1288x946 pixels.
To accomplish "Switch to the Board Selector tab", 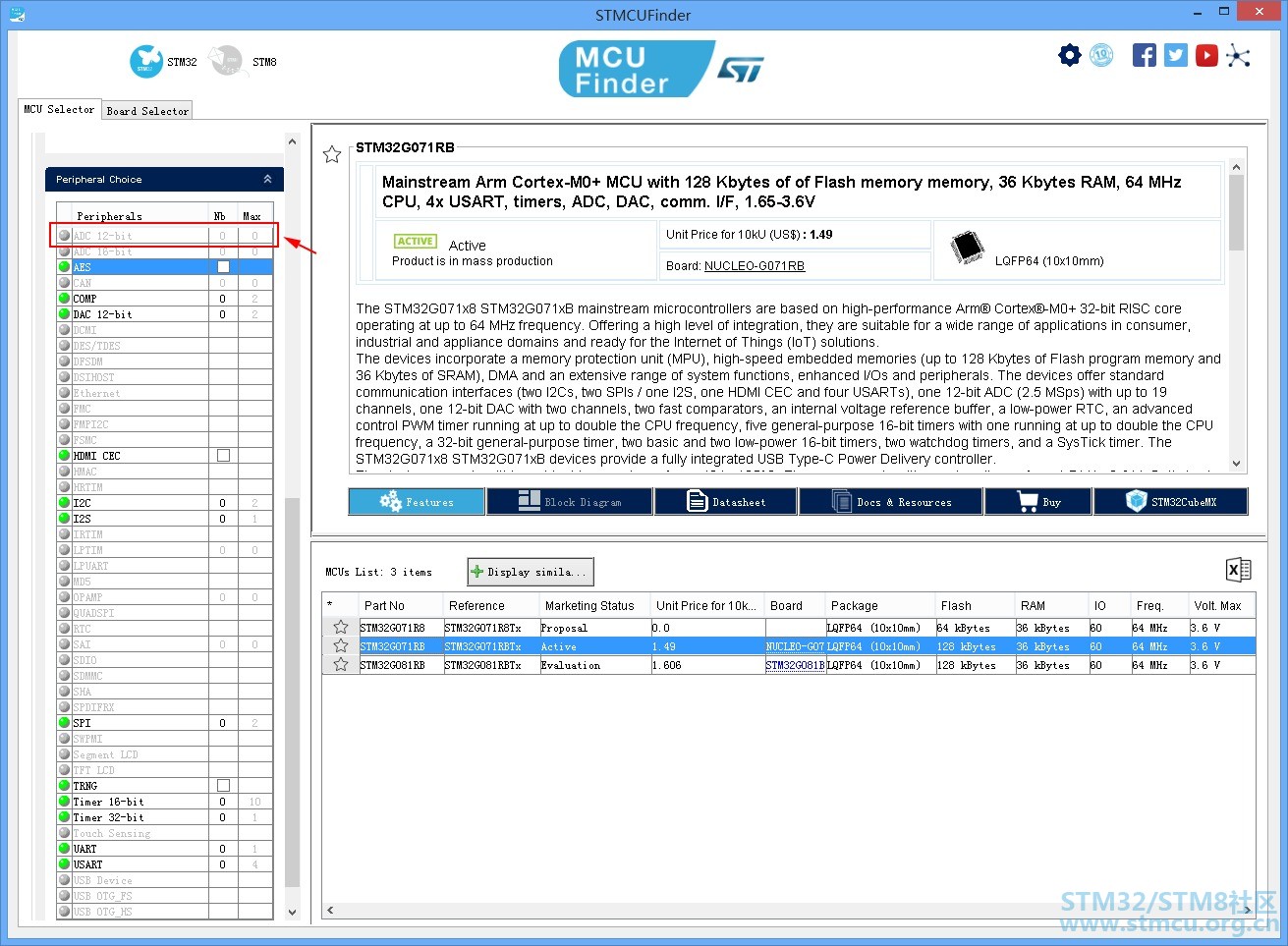I will coord(147,111).
